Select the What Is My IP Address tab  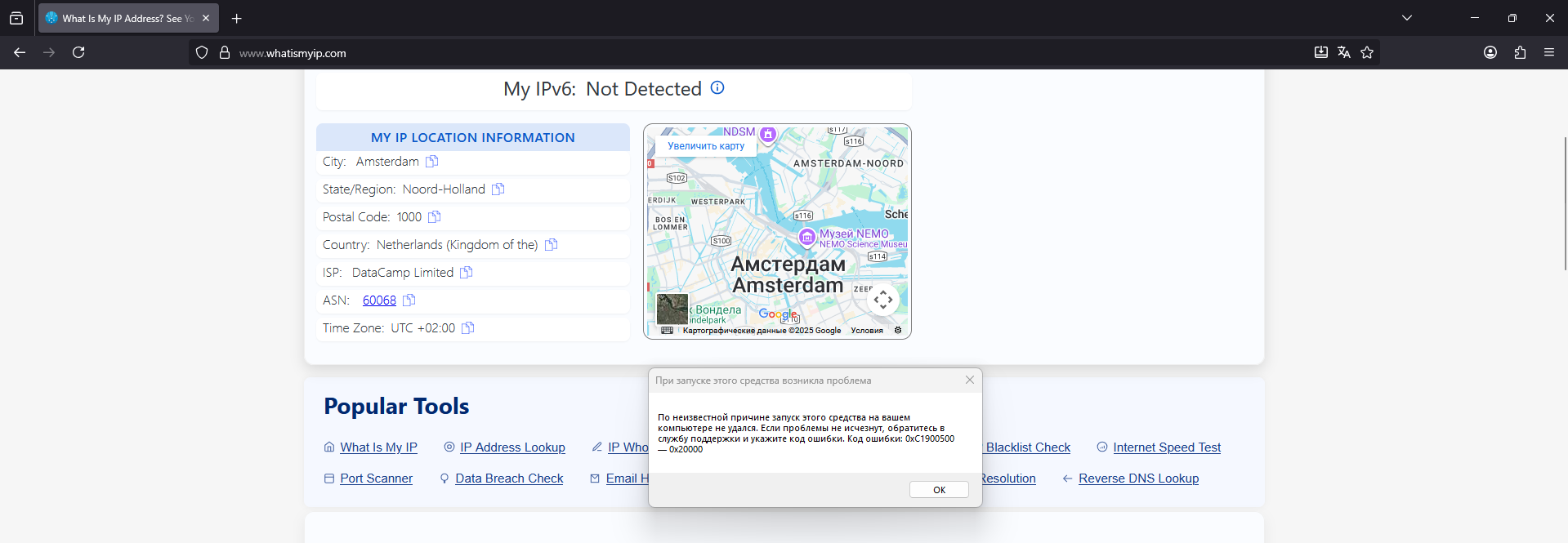pyautogui.click(x=128, y=18)
